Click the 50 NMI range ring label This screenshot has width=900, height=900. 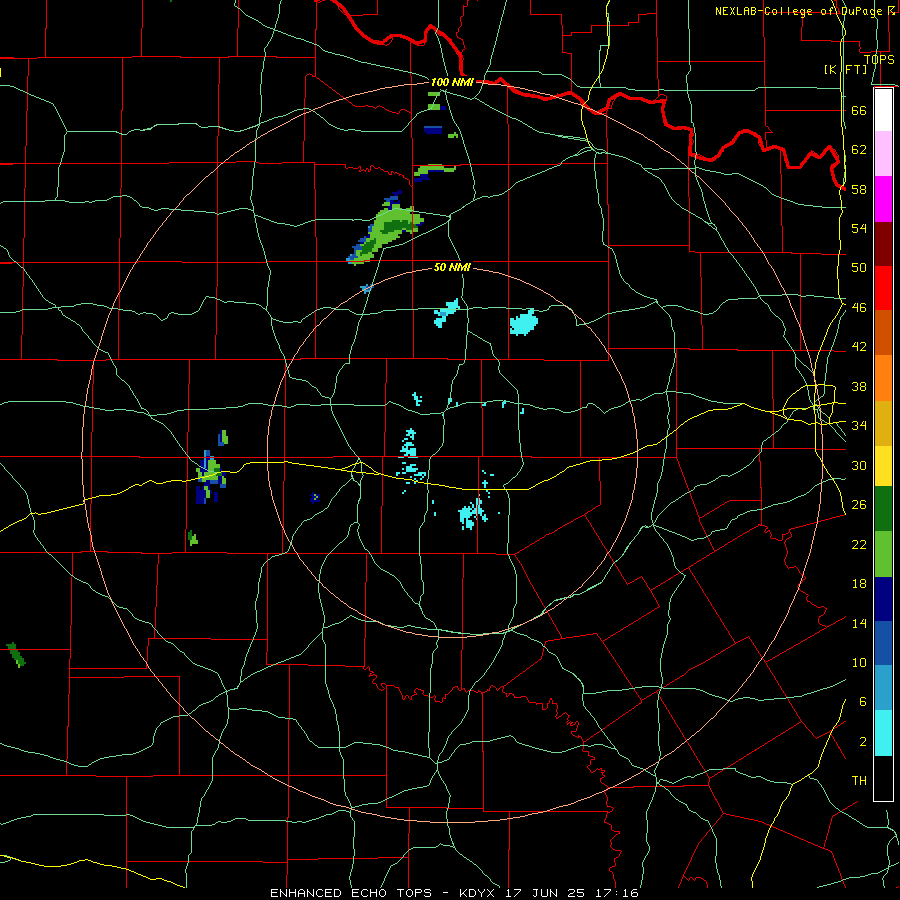[x=452, y=267]
